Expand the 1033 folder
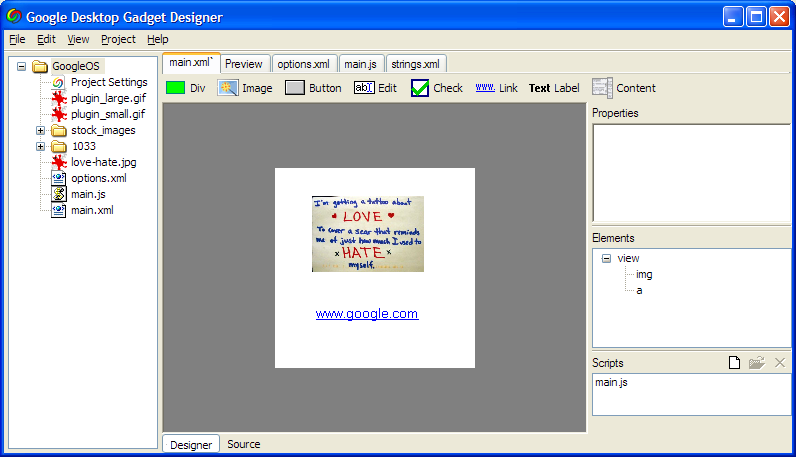 pos(41,147)
